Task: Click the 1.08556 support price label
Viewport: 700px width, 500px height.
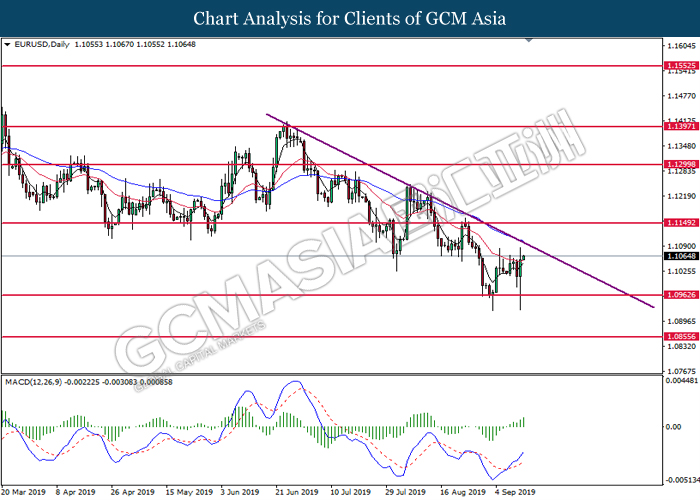Action: tap(681, 337)
